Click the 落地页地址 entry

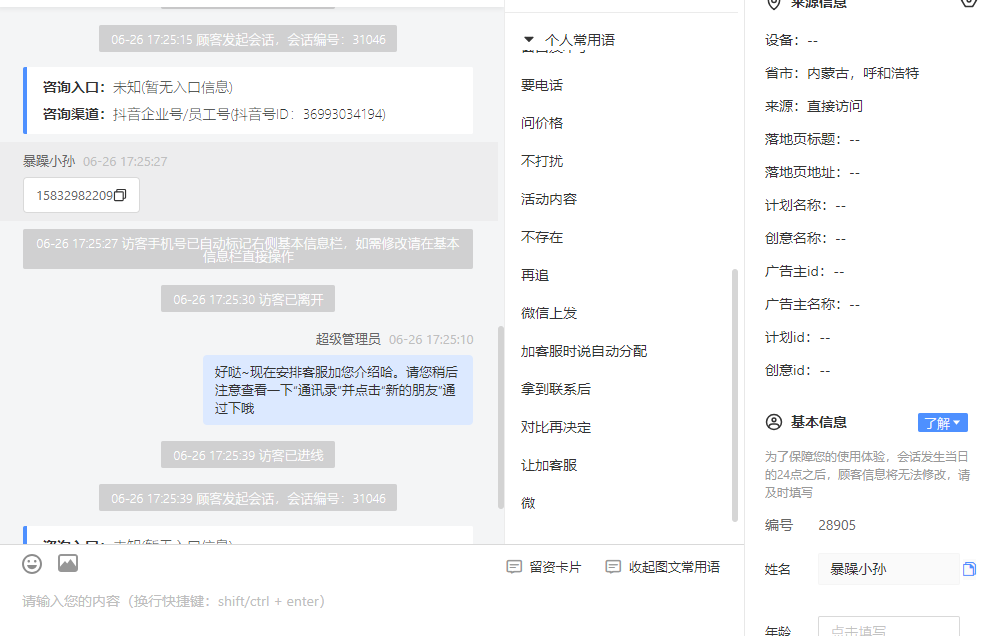tap(813, 172)
